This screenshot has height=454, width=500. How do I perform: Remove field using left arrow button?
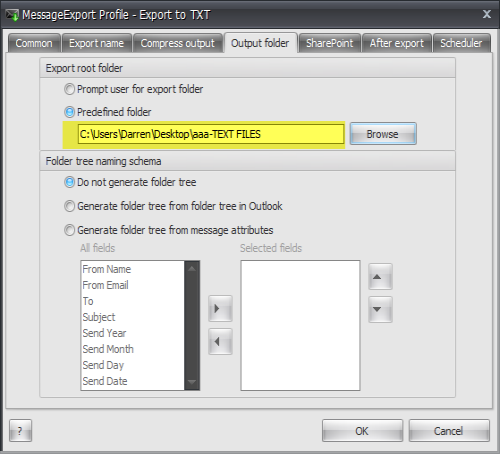coord(220,341)
